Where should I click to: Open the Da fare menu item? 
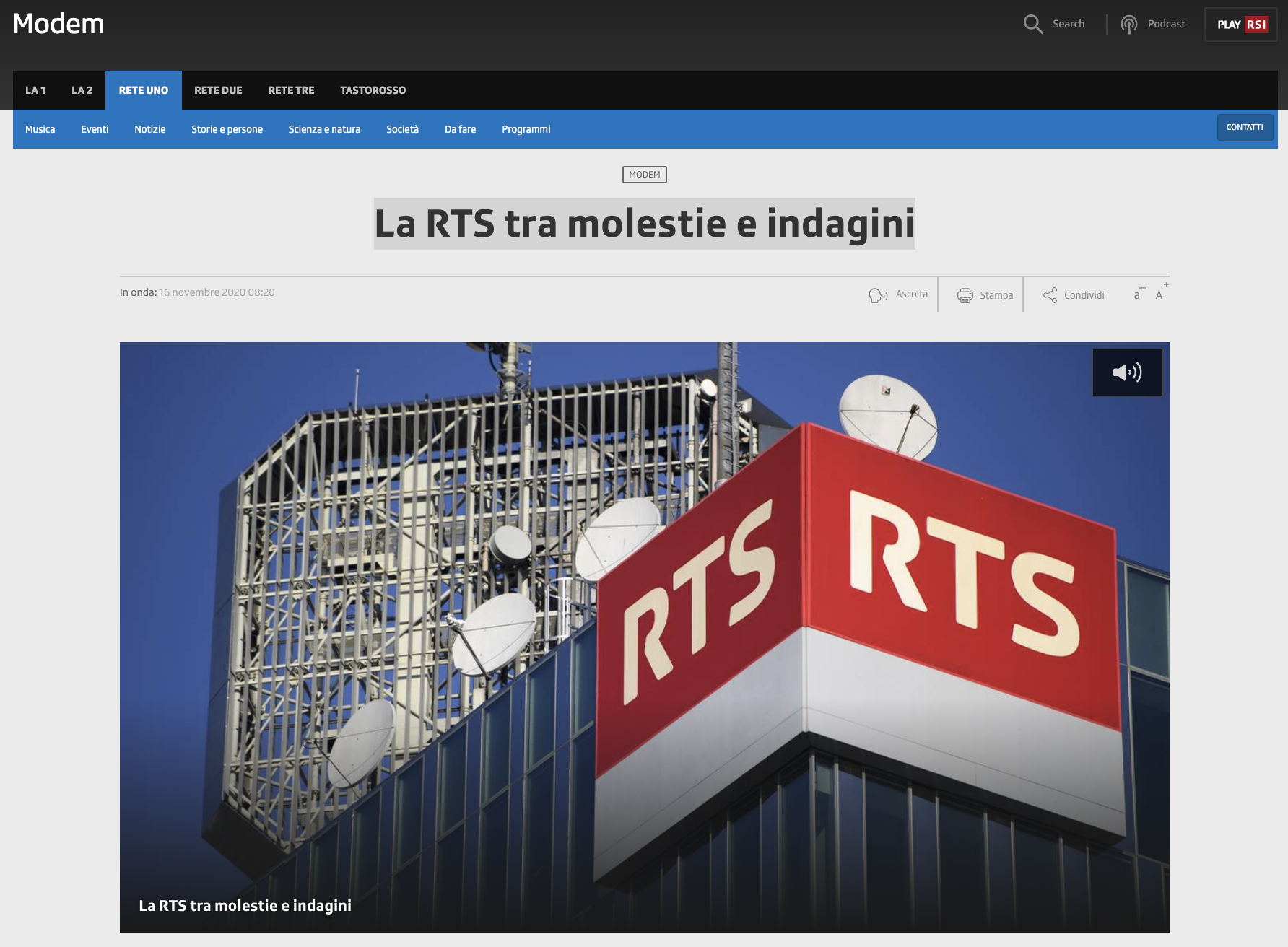[x=461, y=129]
